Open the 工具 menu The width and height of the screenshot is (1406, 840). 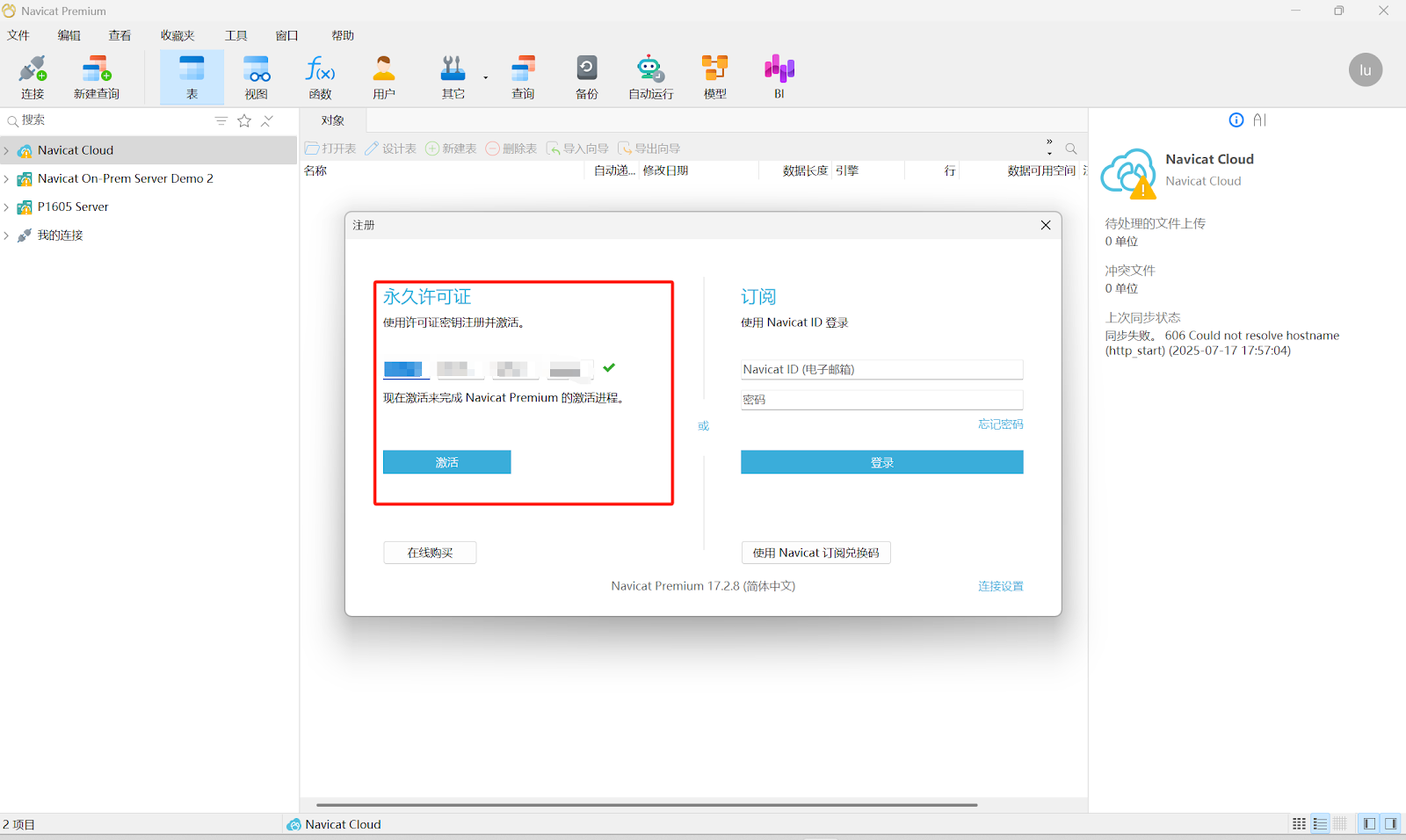pyautogui.click(x=236, y=35)
